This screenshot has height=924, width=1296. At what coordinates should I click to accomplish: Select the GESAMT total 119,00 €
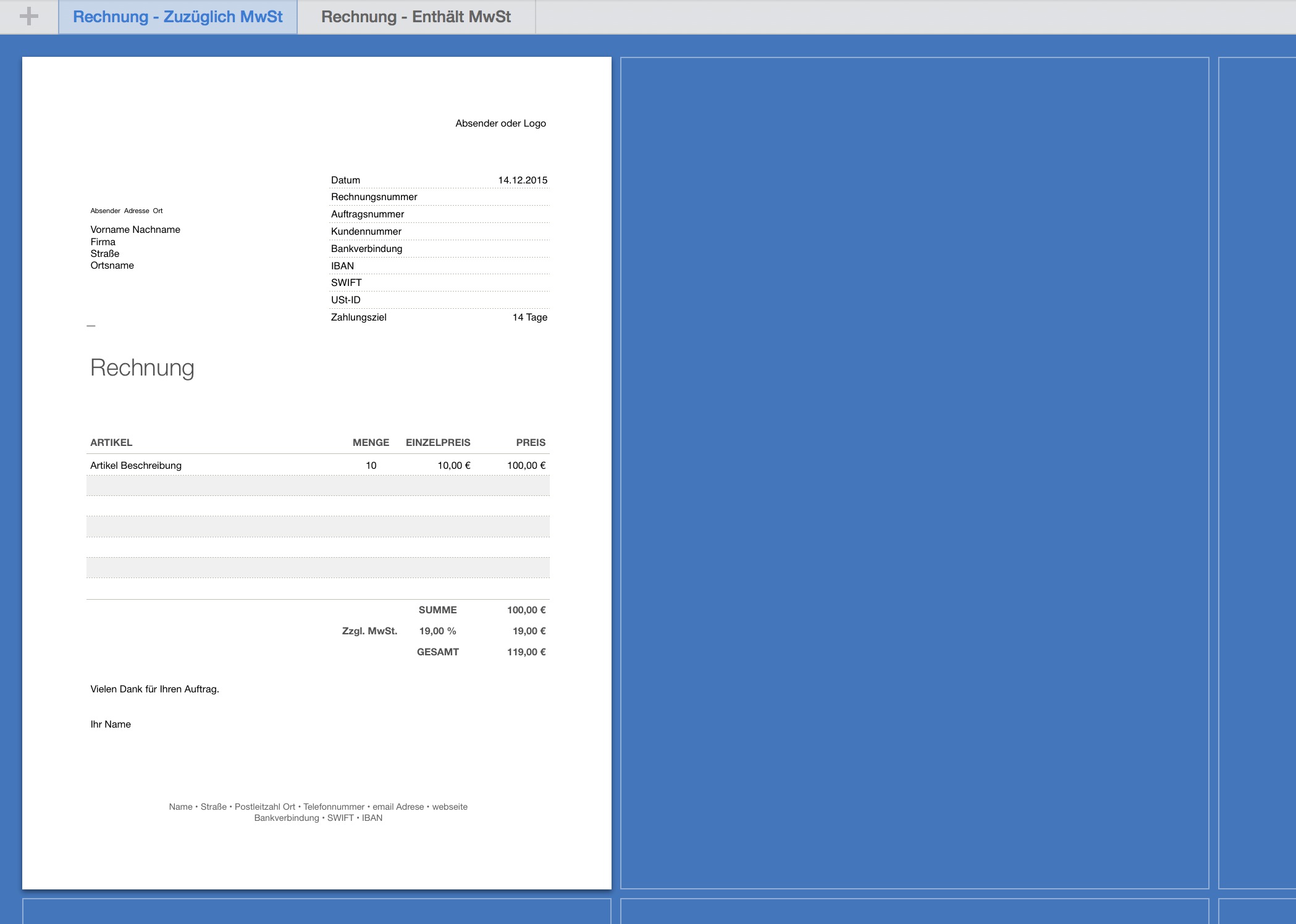click(x=526, y=652)
